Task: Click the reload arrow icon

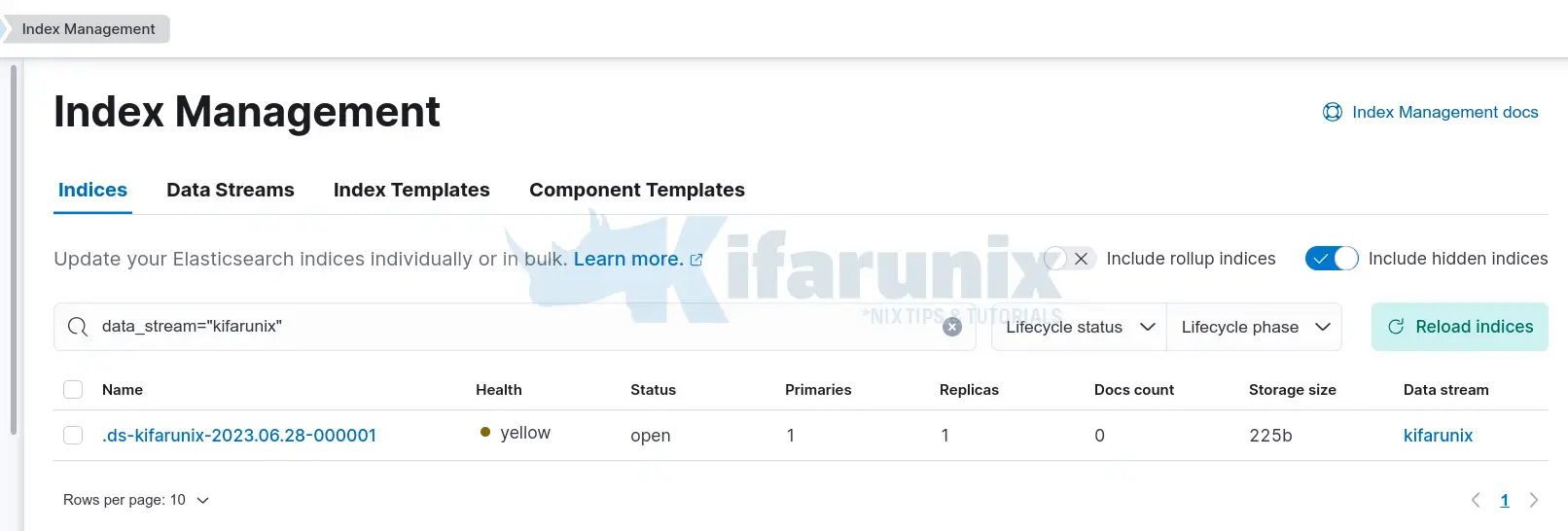Action: point(1396,327)
